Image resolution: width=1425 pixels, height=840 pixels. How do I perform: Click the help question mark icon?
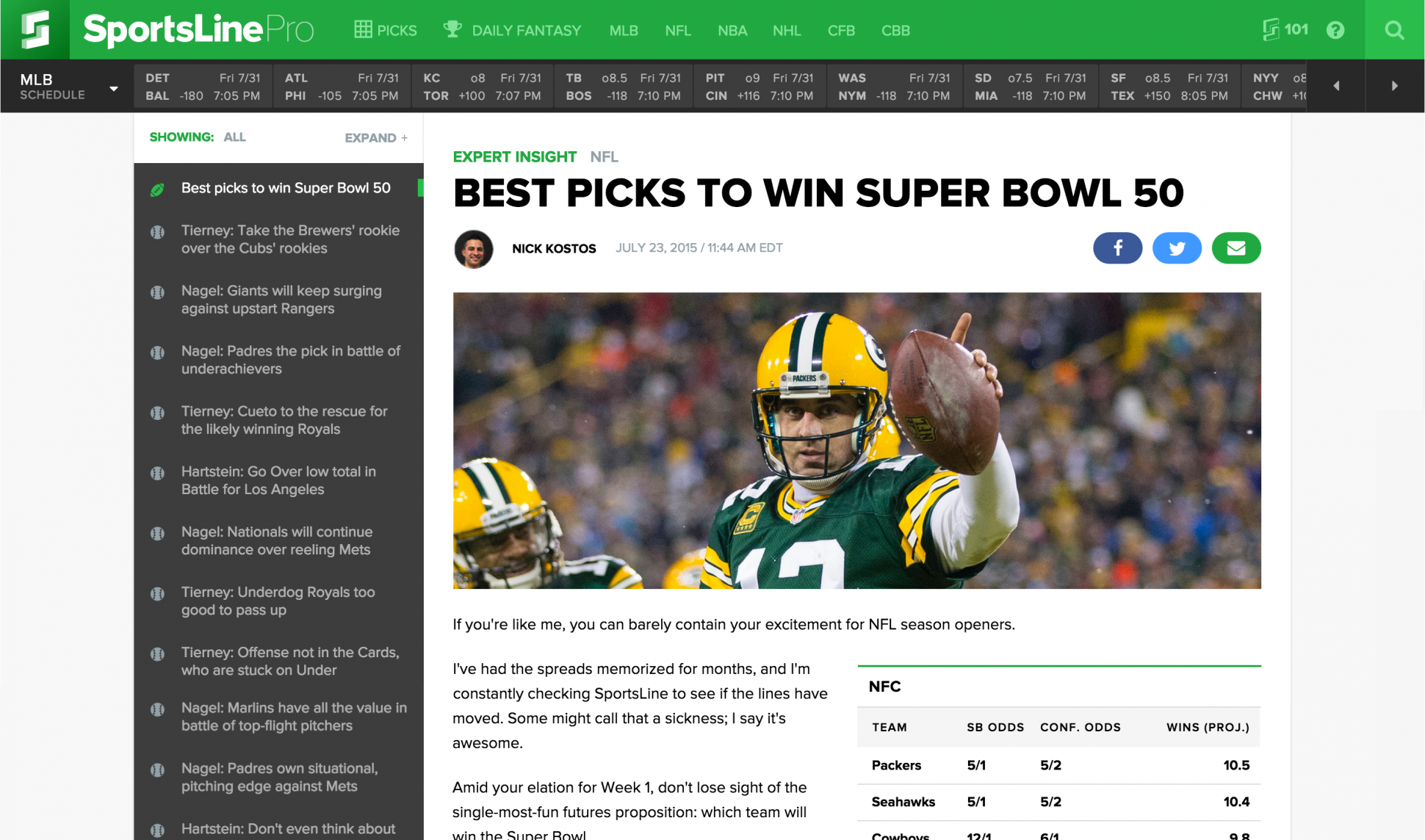[x=1336, y=30]
